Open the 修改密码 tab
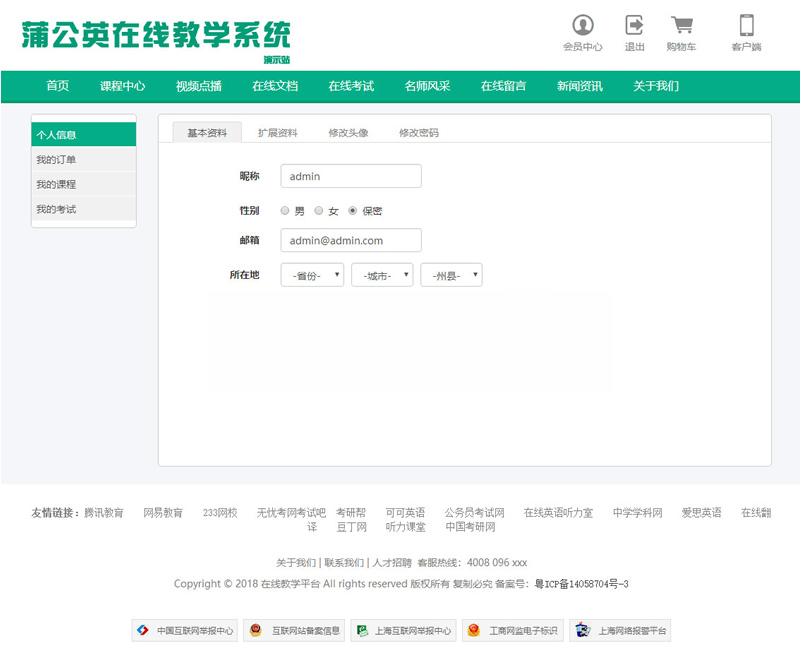Screen dimensions: 800x663 418,133
